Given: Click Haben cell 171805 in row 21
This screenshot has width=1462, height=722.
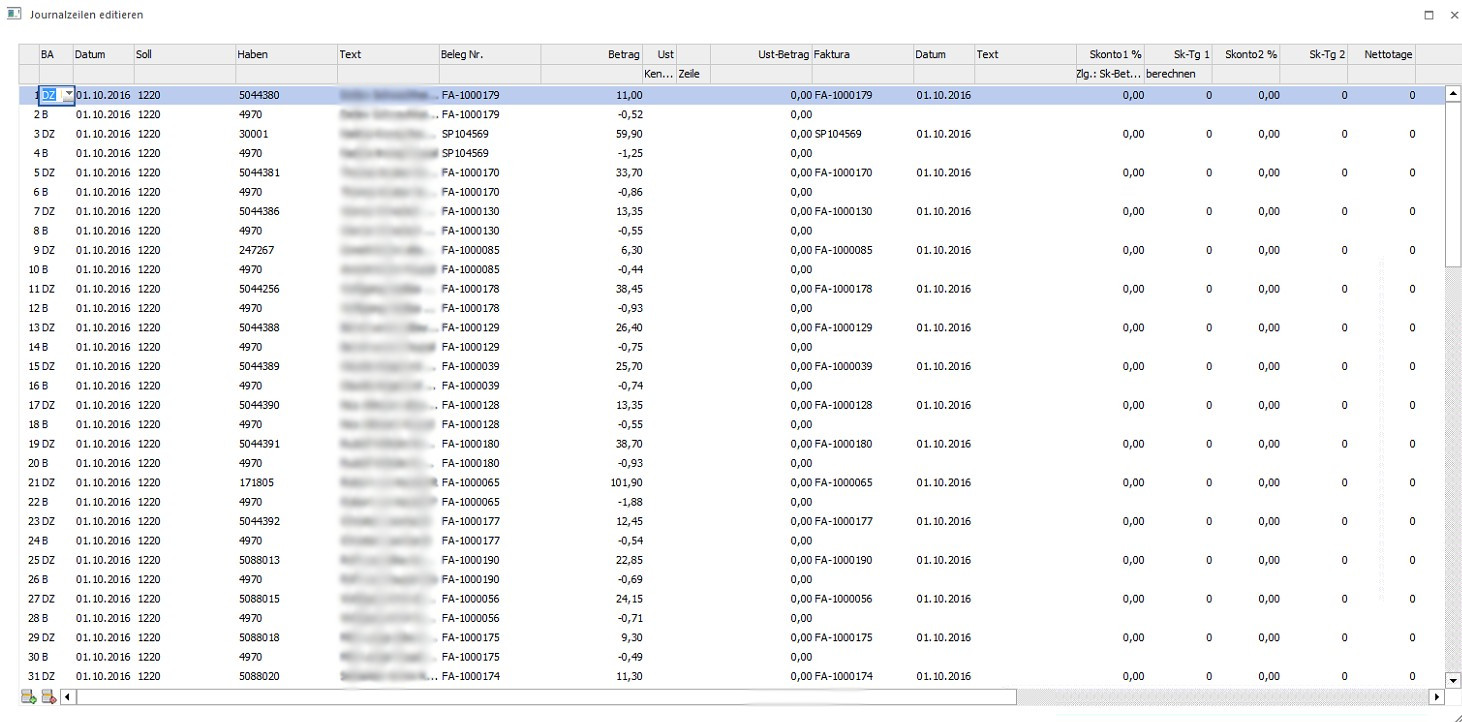Looking at the screenshot, I should pos(254,483).
